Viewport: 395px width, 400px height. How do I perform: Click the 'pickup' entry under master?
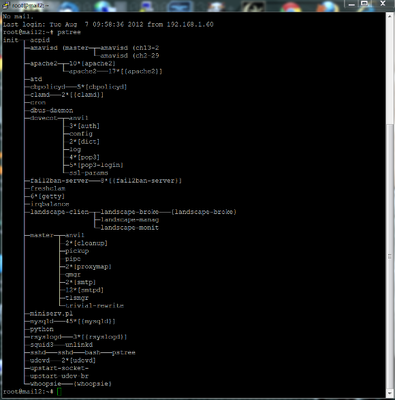[x=77, y=251]
